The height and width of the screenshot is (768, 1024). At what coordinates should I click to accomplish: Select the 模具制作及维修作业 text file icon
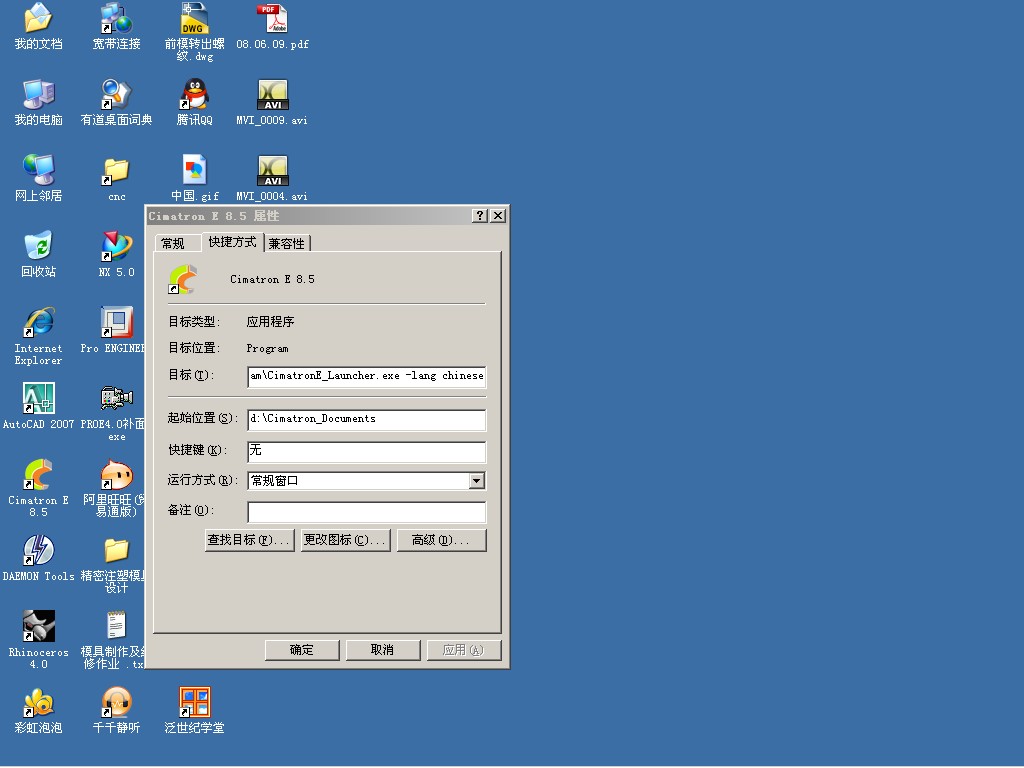coord(116,626)
